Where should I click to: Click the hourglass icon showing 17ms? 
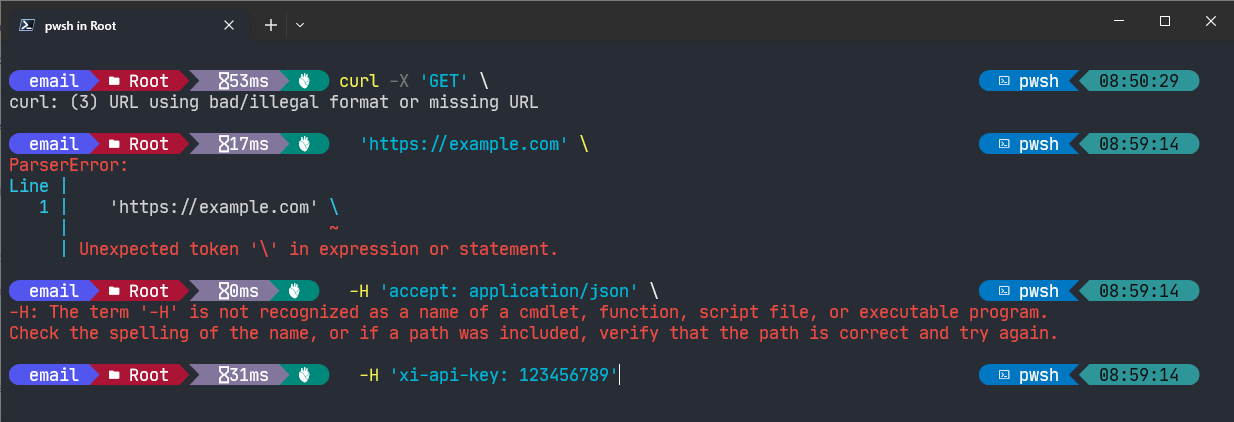click(x=224, y=145)
